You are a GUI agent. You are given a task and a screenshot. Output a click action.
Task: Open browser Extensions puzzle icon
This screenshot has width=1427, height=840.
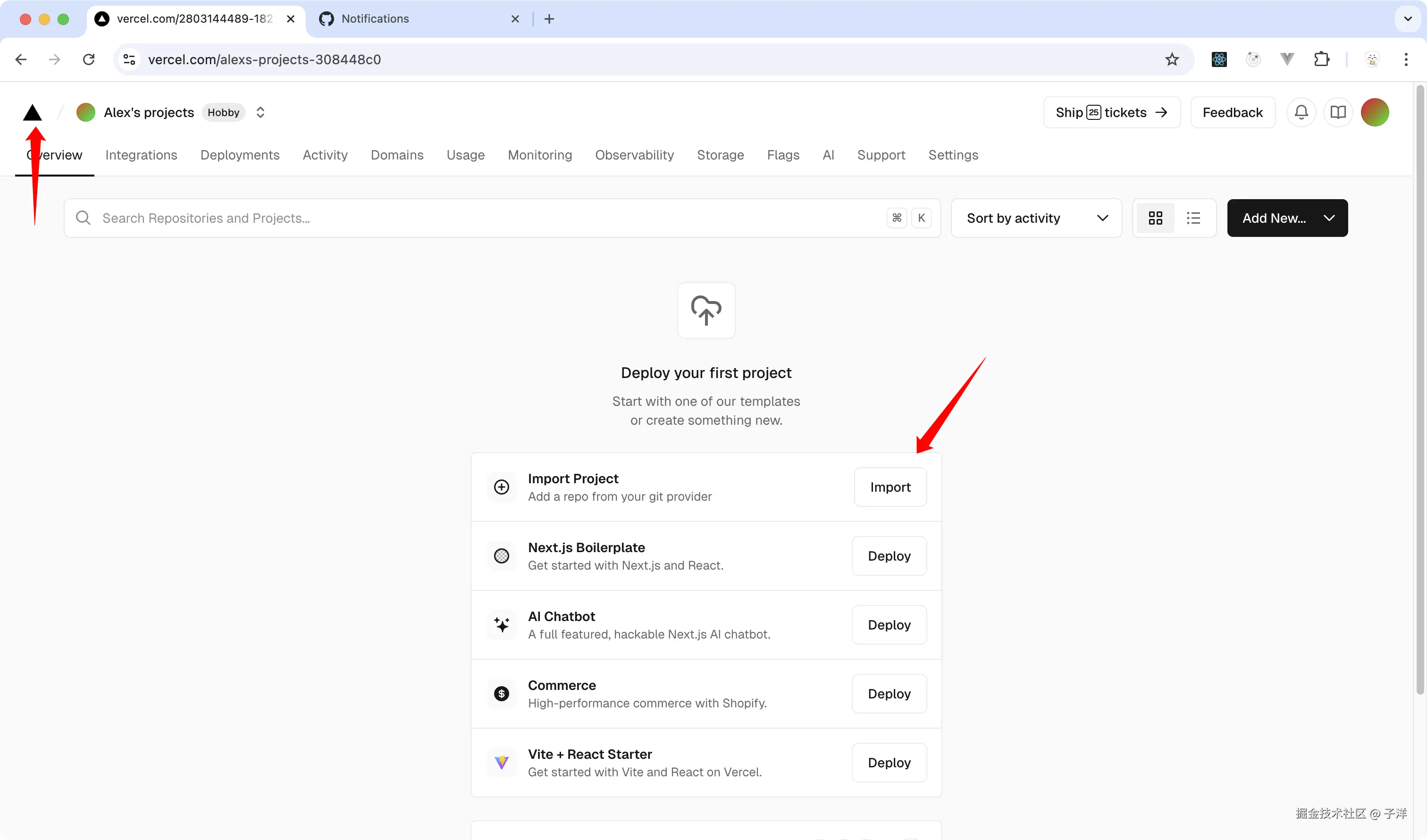(1321, 59)
